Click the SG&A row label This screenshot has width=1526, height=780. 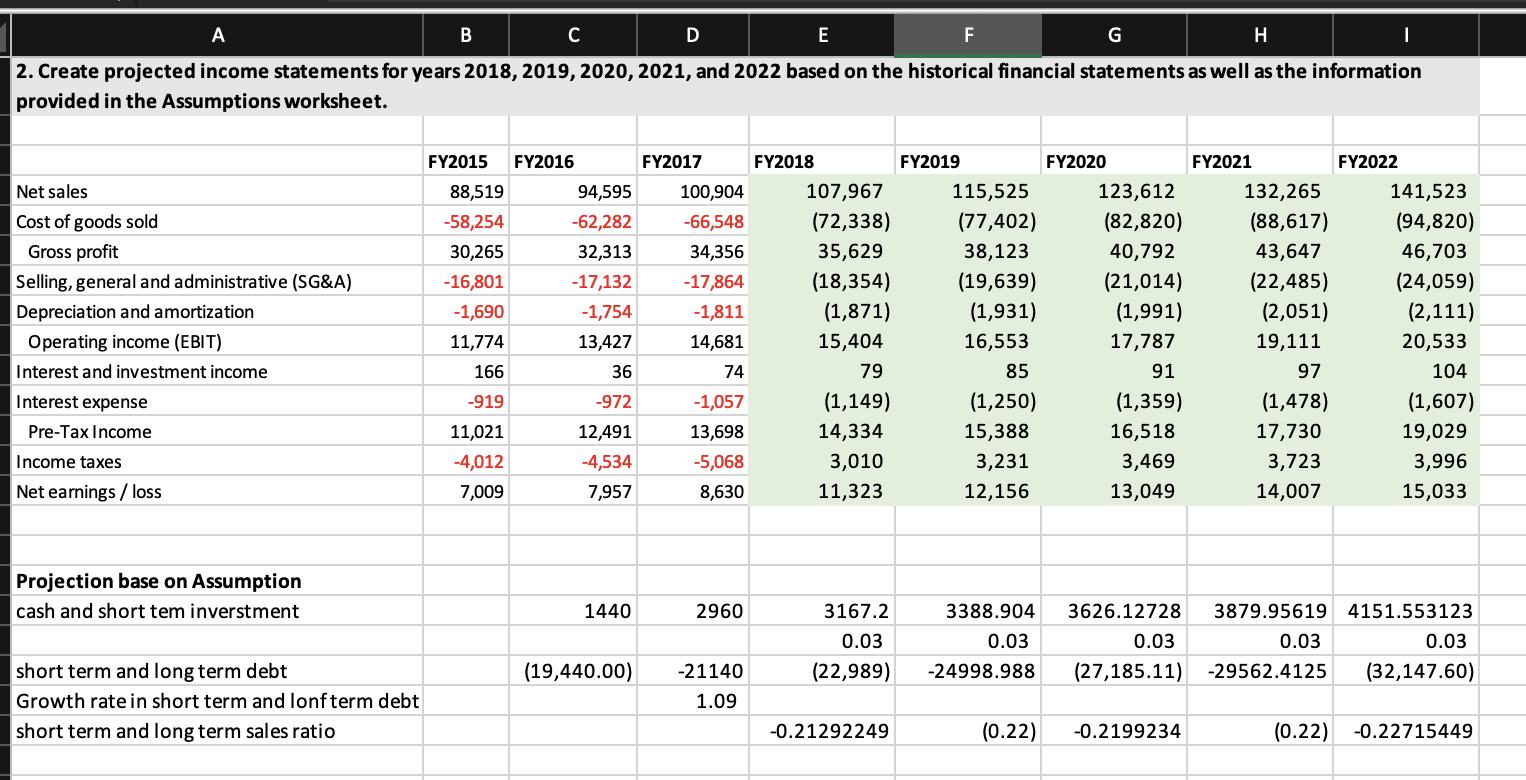pos(183,281)
